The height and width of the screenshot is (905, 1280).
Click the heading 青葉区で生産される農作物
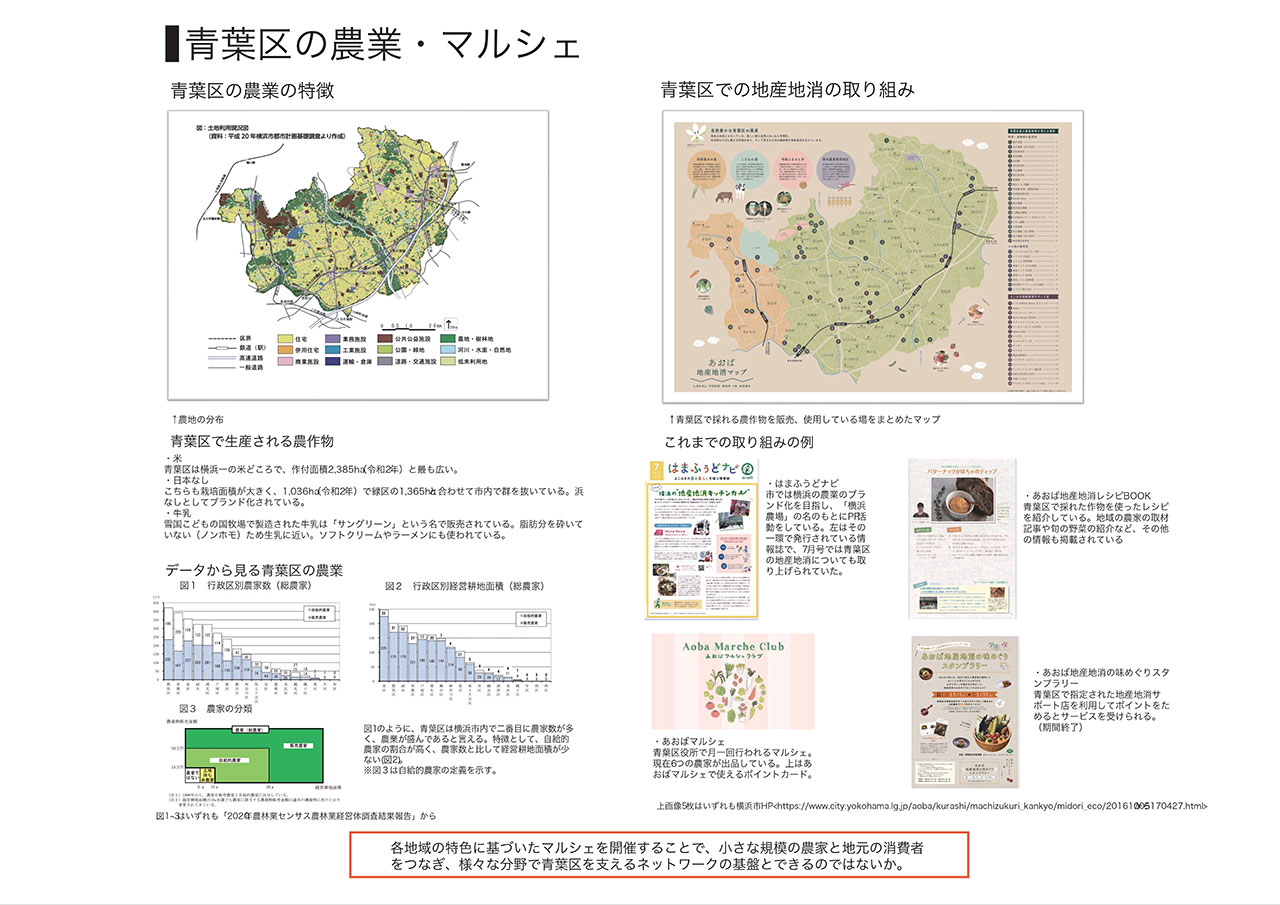click(252, 440)
